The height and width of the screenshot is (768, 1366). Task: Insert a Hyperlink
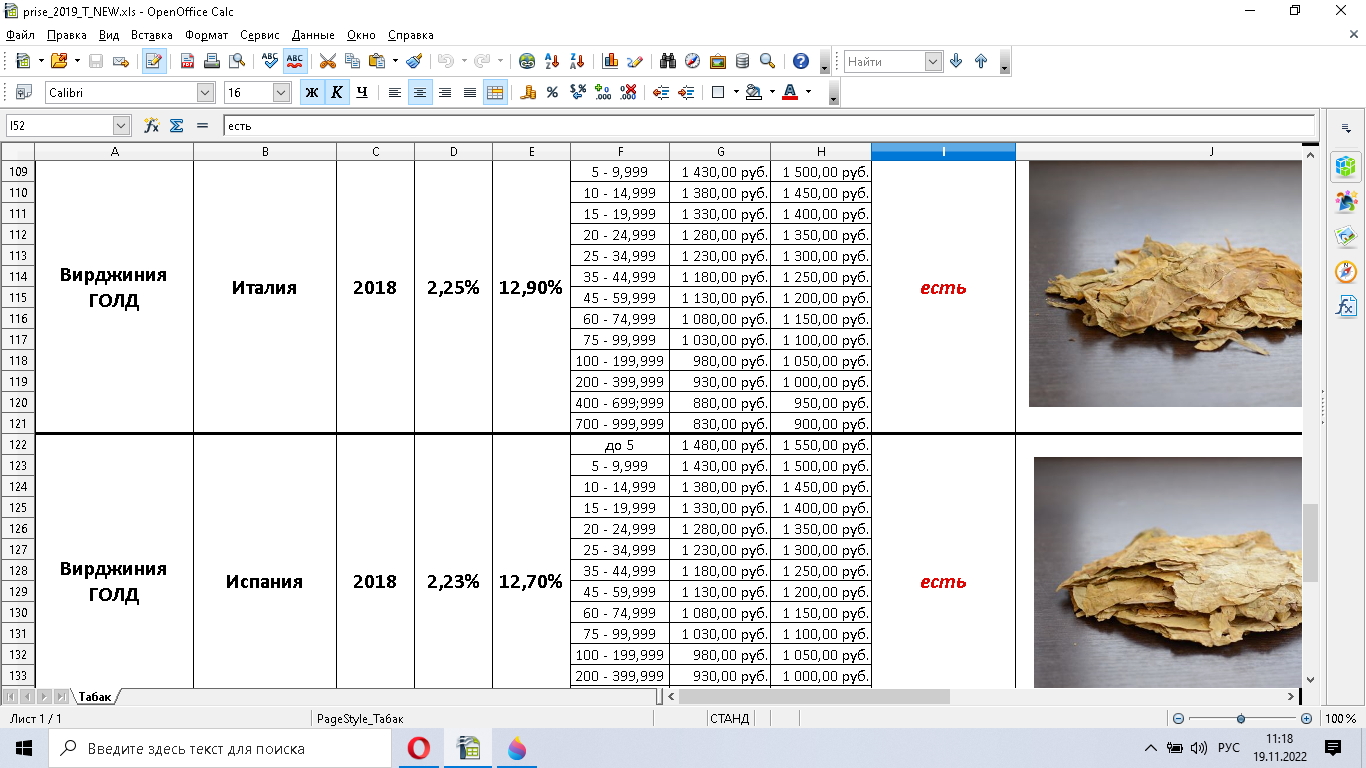click(527, 61)
